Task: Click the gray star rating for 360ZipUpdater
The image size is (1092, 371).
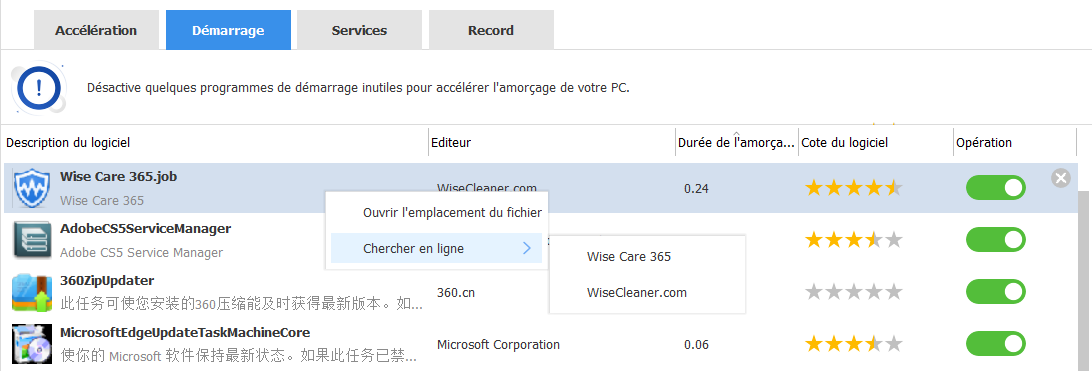Action: [853, 292]
